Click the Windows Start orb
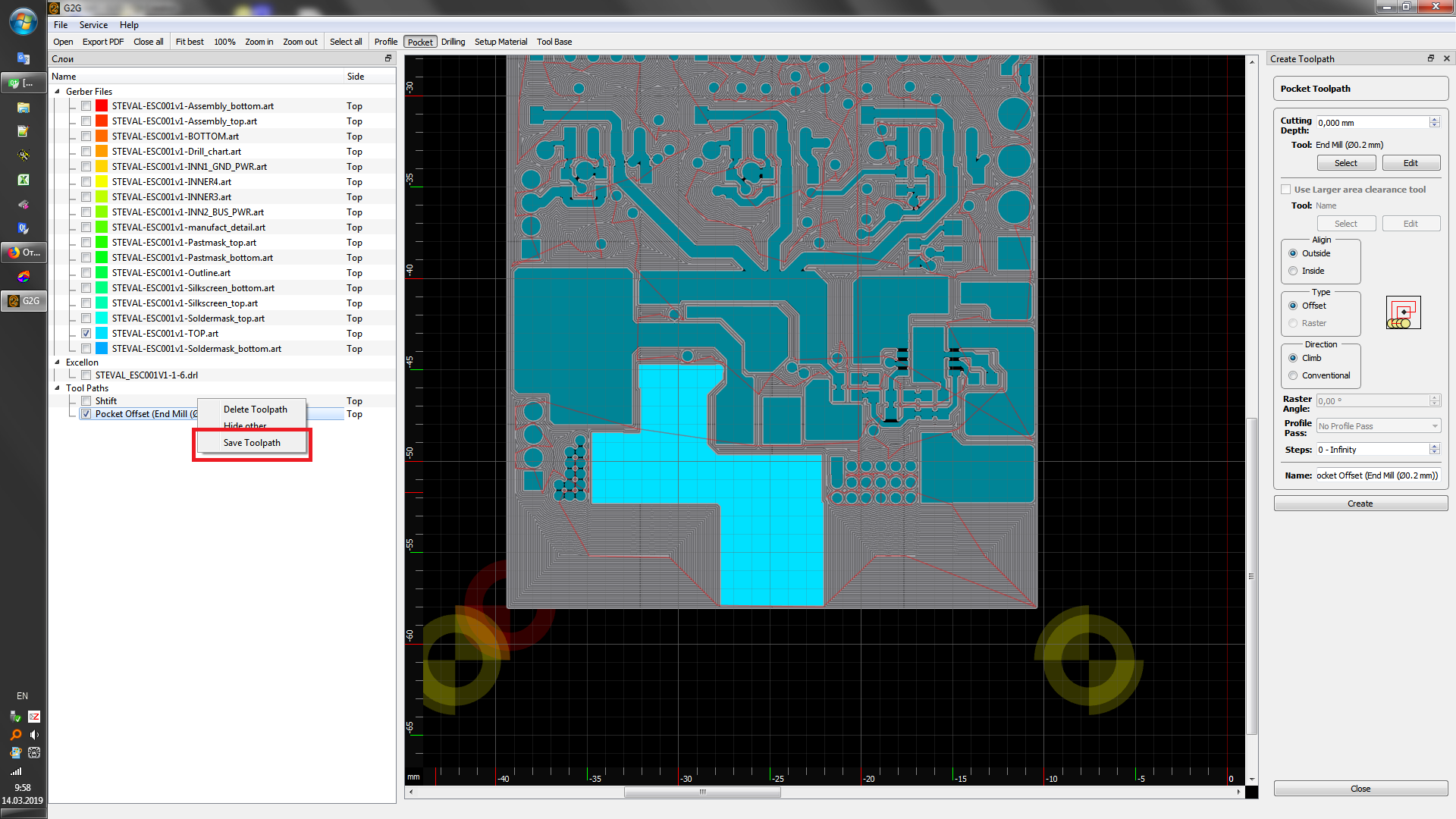Screen dimensions: 1456x819 pos(23,21)
